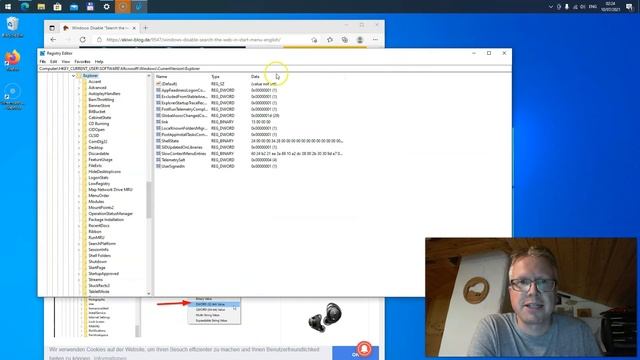
Task: Select the RunMRU key
Action: [96, 238]
